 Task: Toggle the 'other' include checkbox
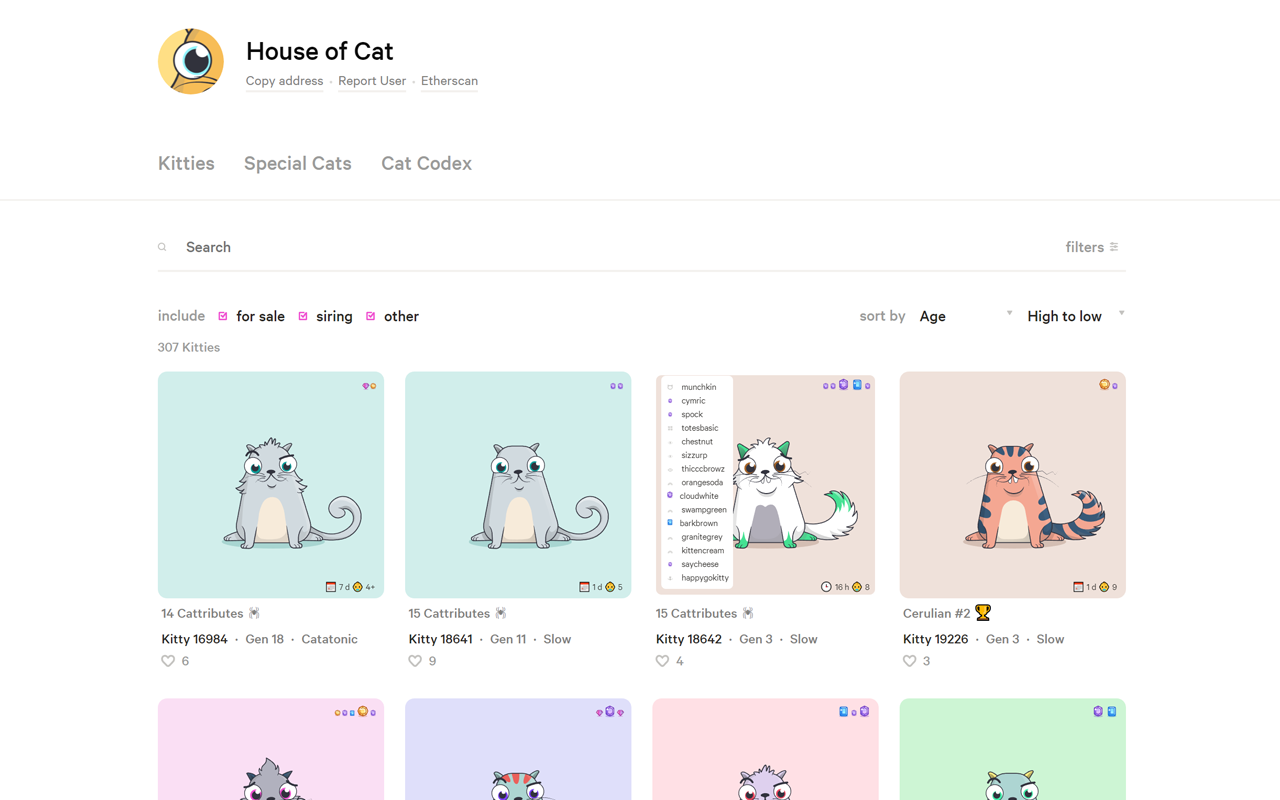(370, 316)
